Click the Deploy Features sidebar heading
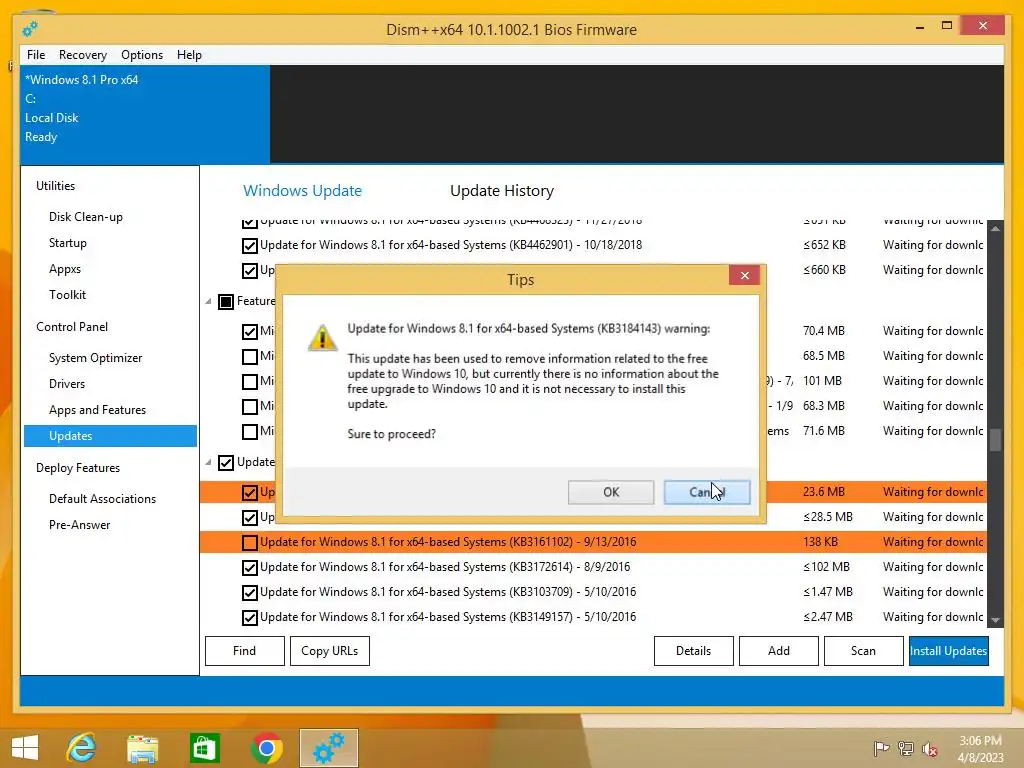Screen dimensions: 1024x768 [78, 468]
